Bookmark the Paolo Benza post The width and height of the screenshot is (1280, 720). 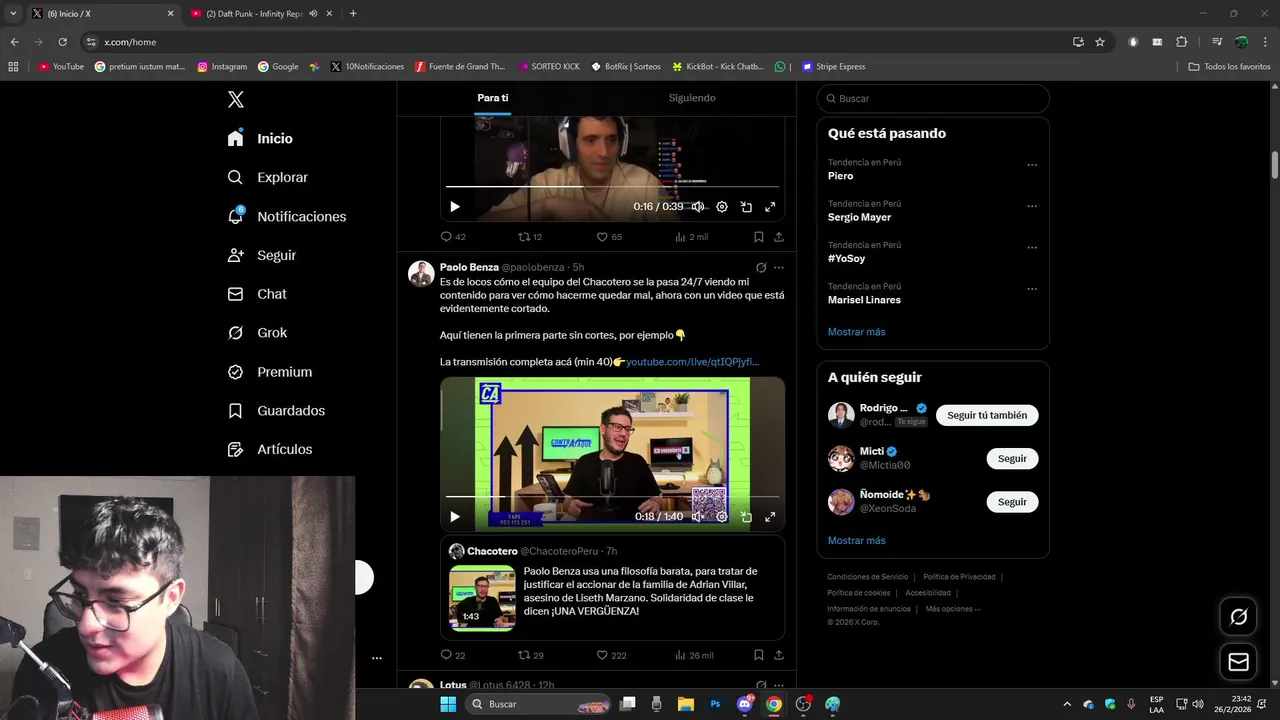[x=758, y=655]
